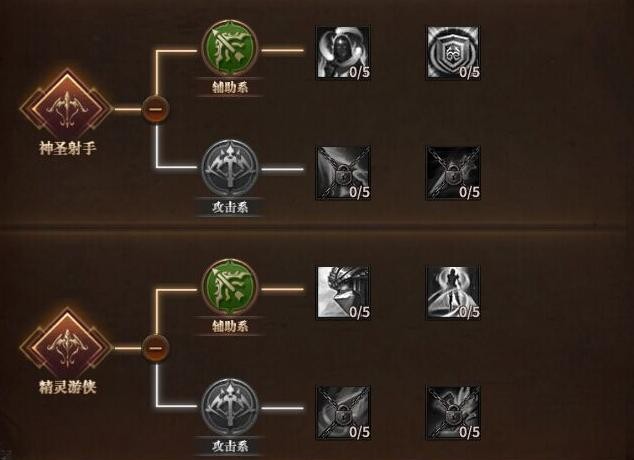Click the 辅助系 label under 神圣射手
Screen dimensions: 634x460
click(x=230, y=87)
